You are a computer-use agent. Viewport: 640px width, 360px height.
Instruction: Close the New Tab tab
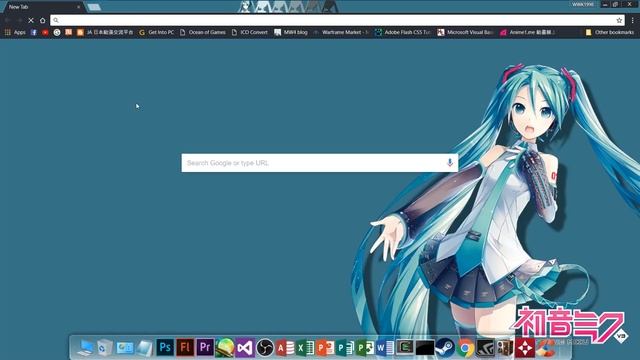(78, 7)
